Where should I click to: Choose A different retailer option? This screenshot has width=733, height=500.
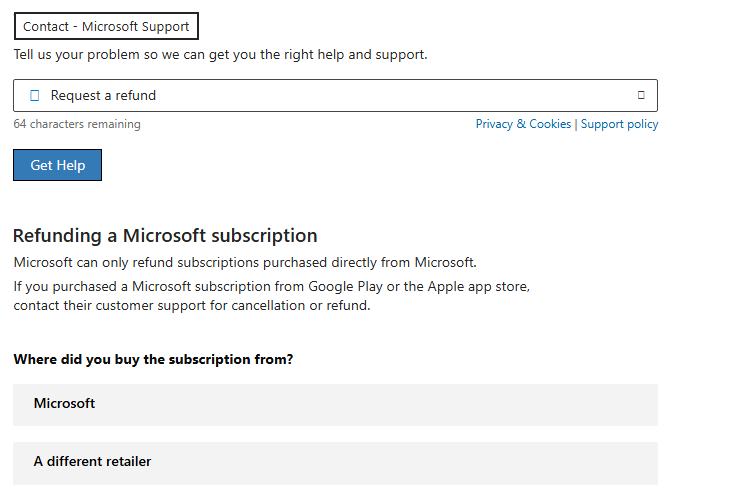335,463
